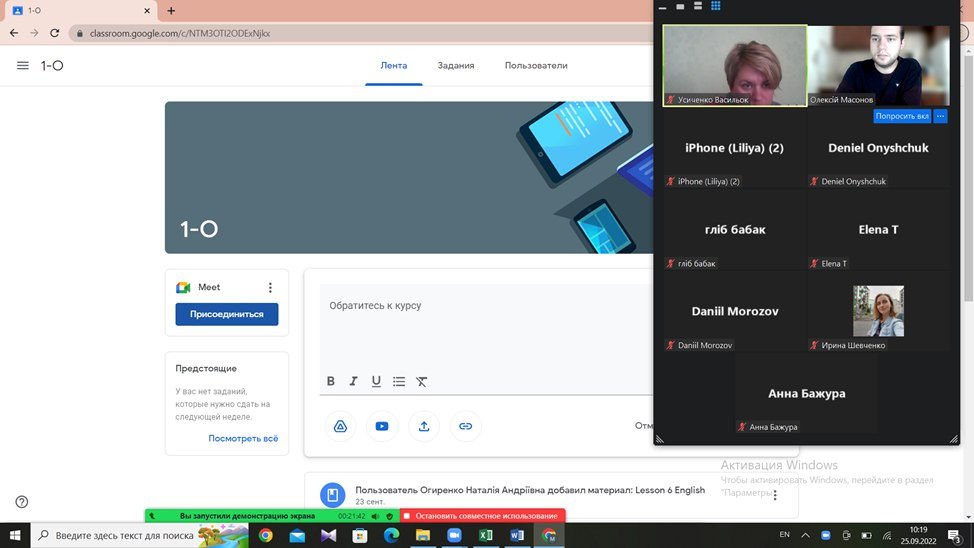The image size is (974, 548).
Task: Select the 1-O browser tab
Action: click(x=81, y=11)
